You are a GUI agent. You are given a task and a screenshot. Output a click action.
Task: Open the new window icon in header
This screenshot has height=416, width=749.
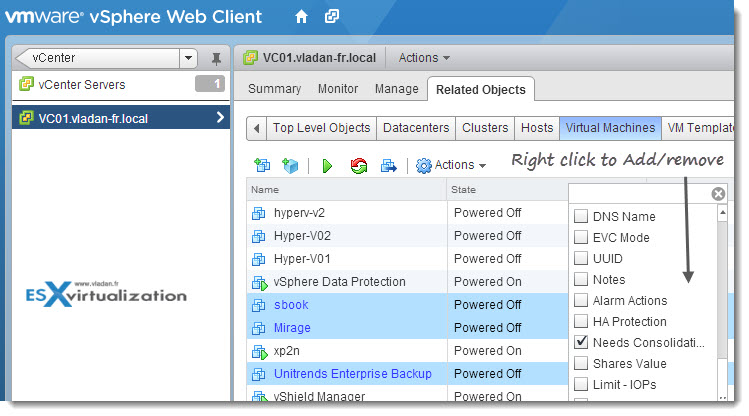point(332,17)
